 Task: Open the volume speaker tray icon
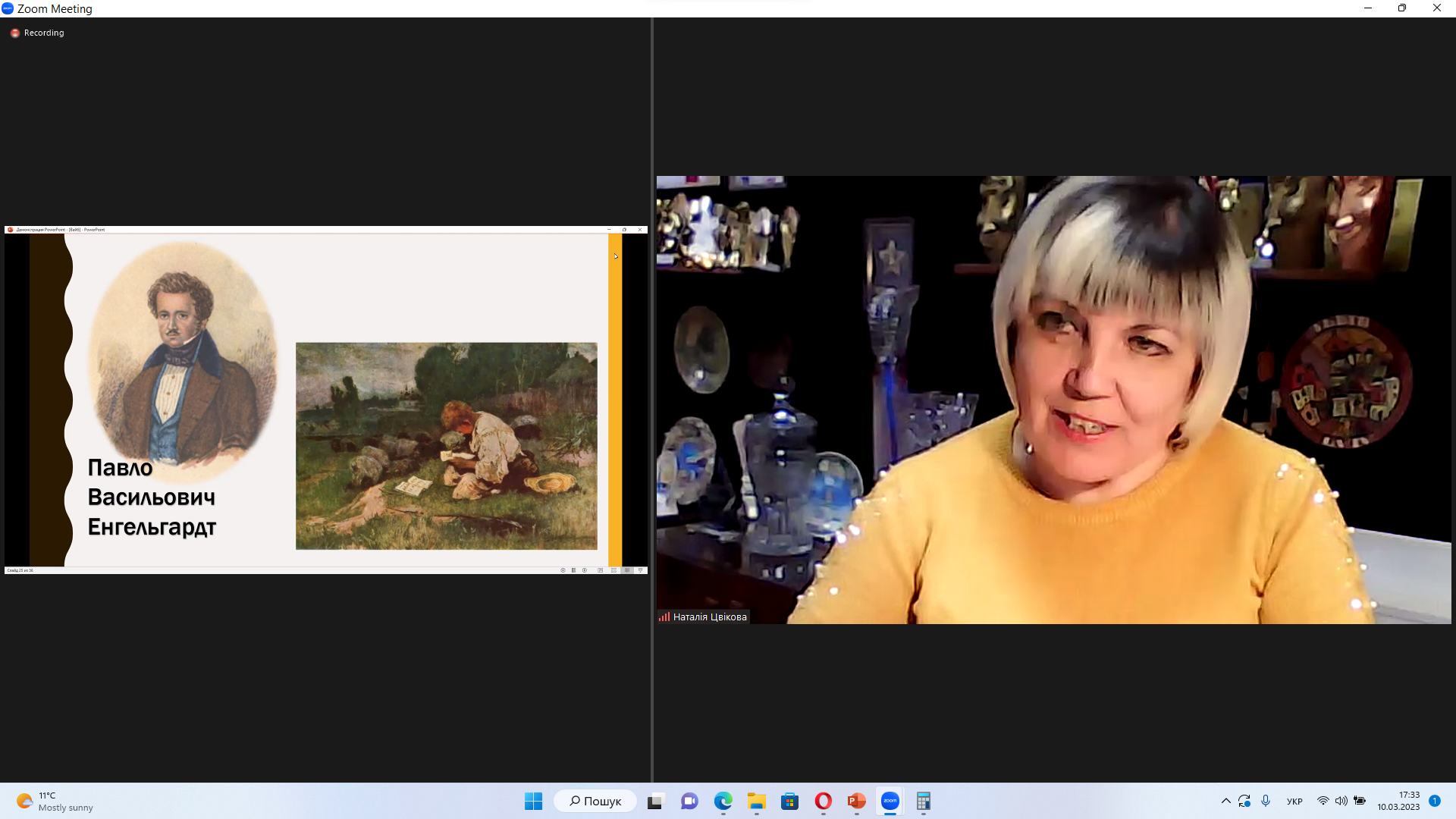pos(1341,801)
